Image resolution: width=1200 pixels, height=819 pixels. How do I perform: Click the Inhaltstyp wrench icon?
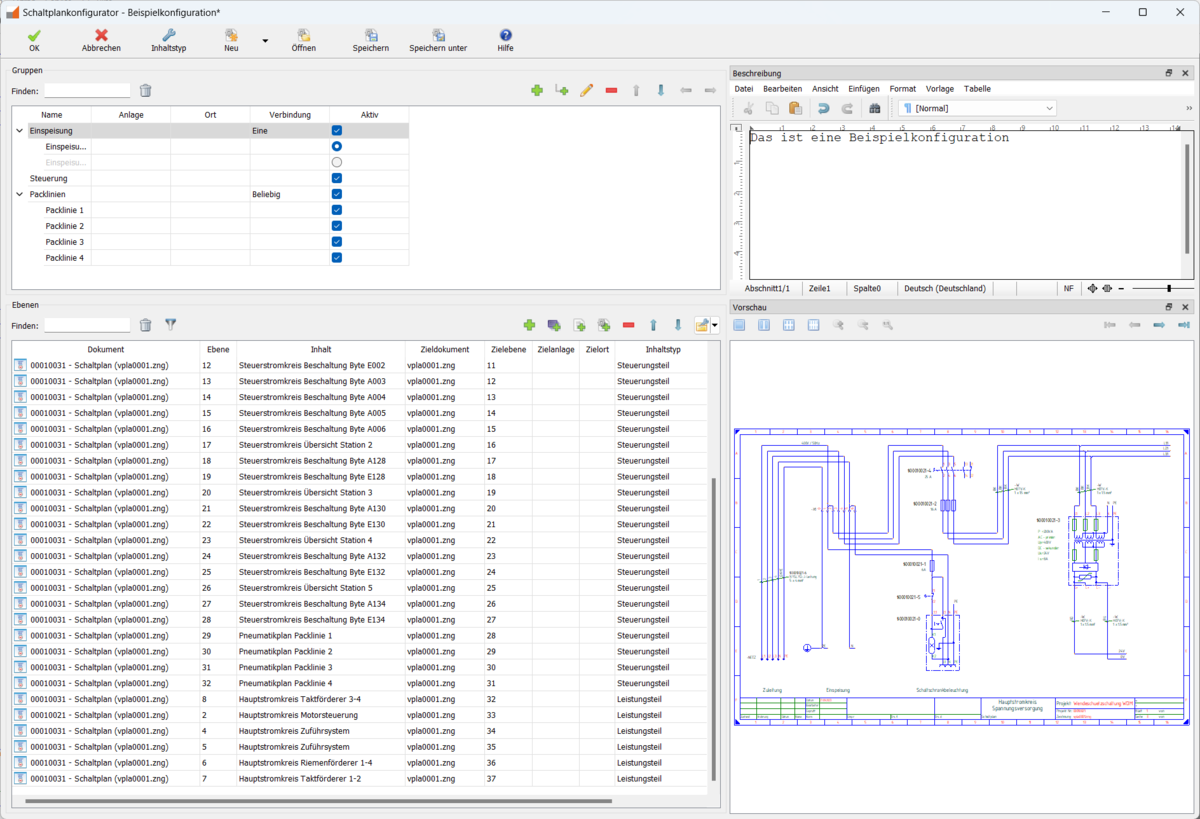tap(168, 35)
